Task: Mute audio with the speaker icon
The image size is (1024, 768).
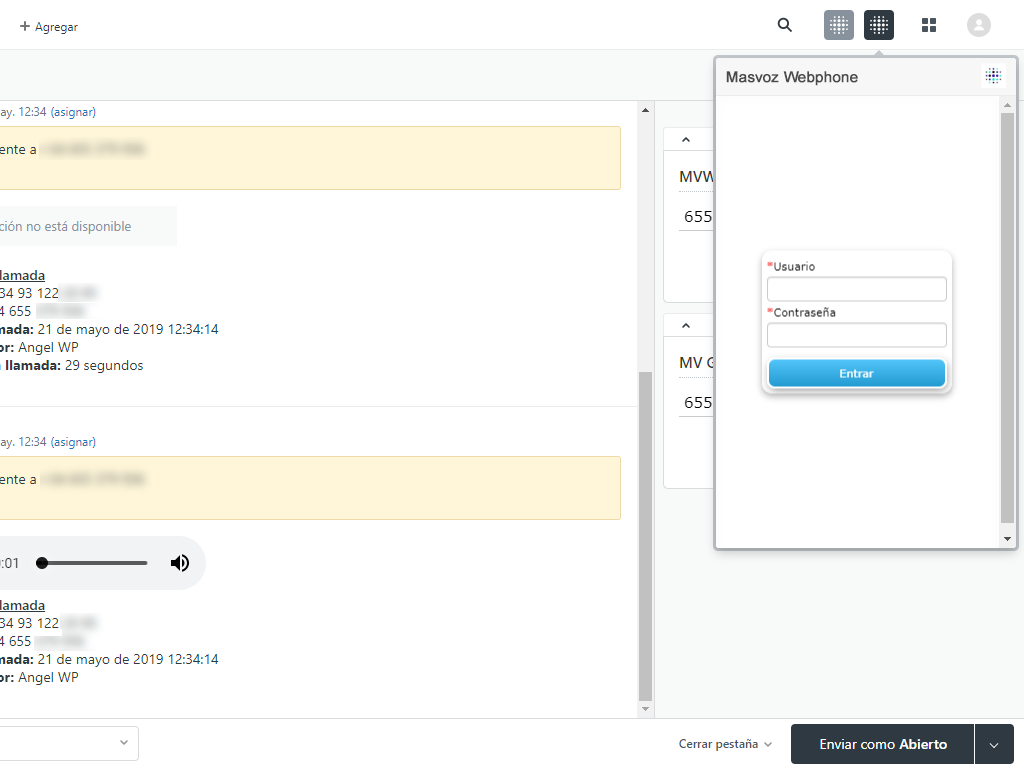Action: pos(180,562)
